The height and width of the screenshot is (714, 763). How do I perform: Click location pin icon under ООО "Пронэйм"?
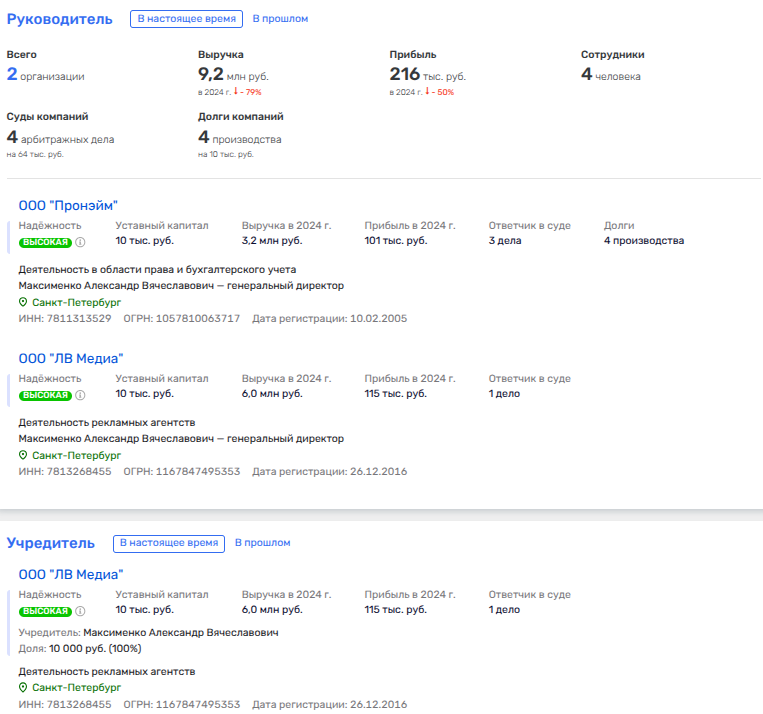23,302
